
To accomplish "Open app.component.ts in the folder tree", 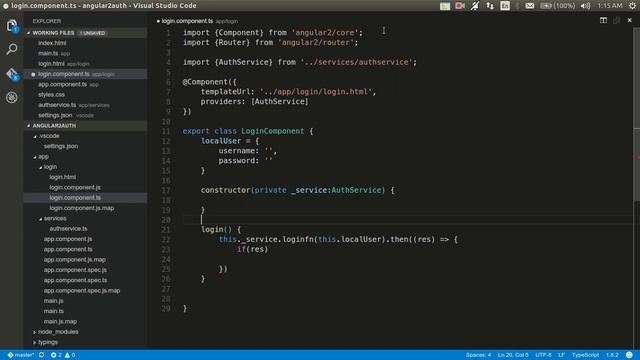I will (x=68, y=249).
